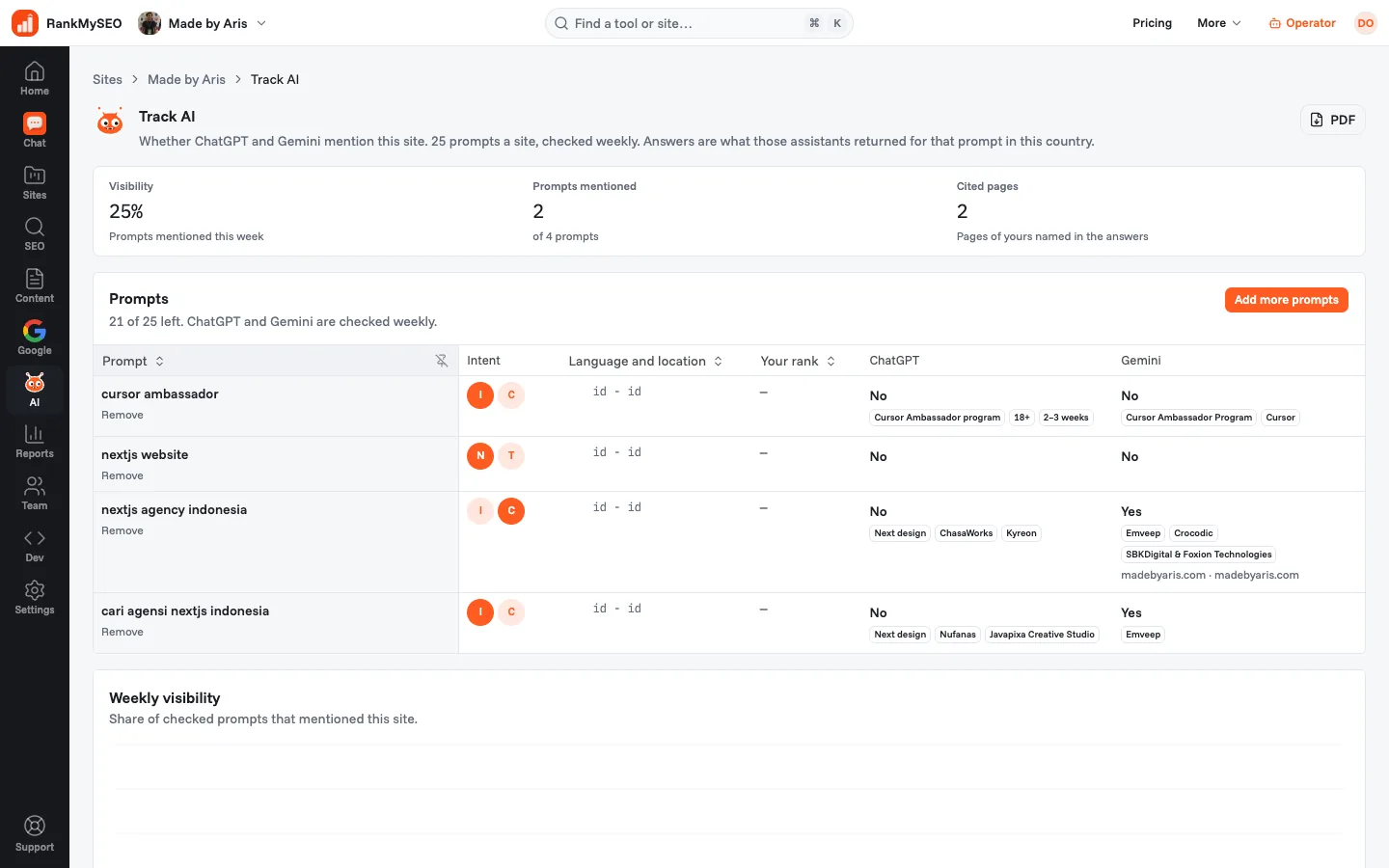Open Reports in the sidebar
The image size is (1389, 868).
coord(35,441)
